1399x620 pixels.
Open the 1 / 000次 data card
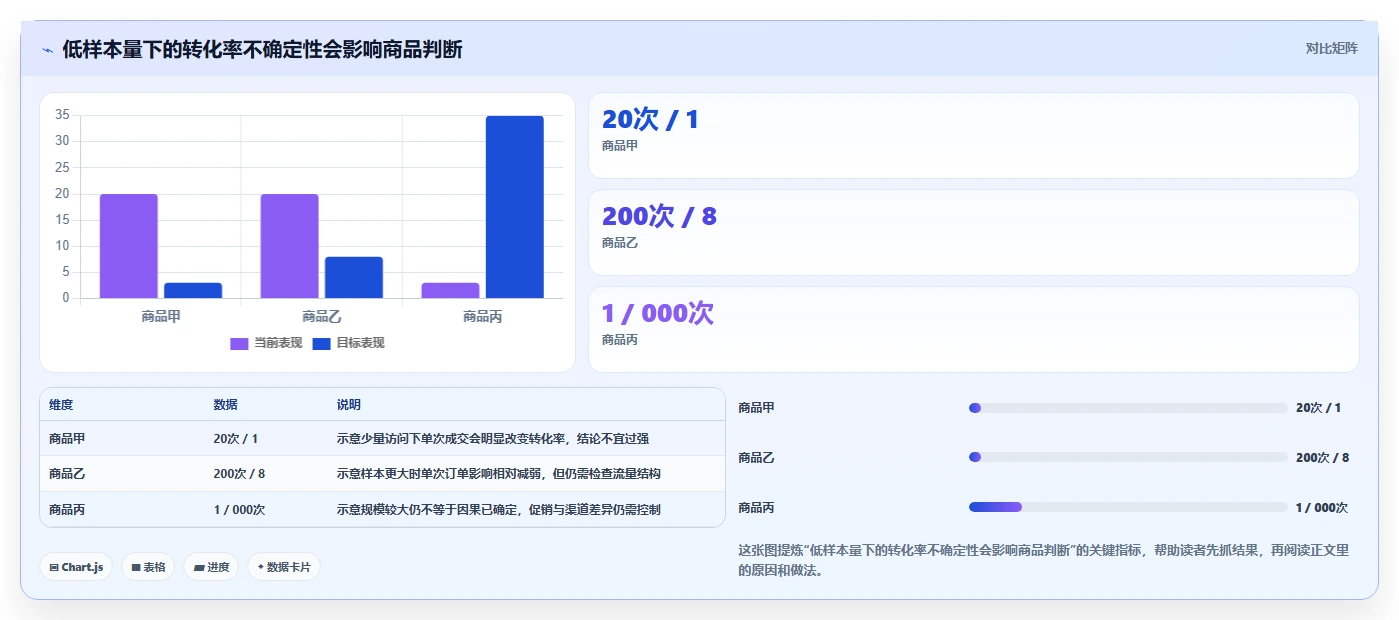(973, 329)
